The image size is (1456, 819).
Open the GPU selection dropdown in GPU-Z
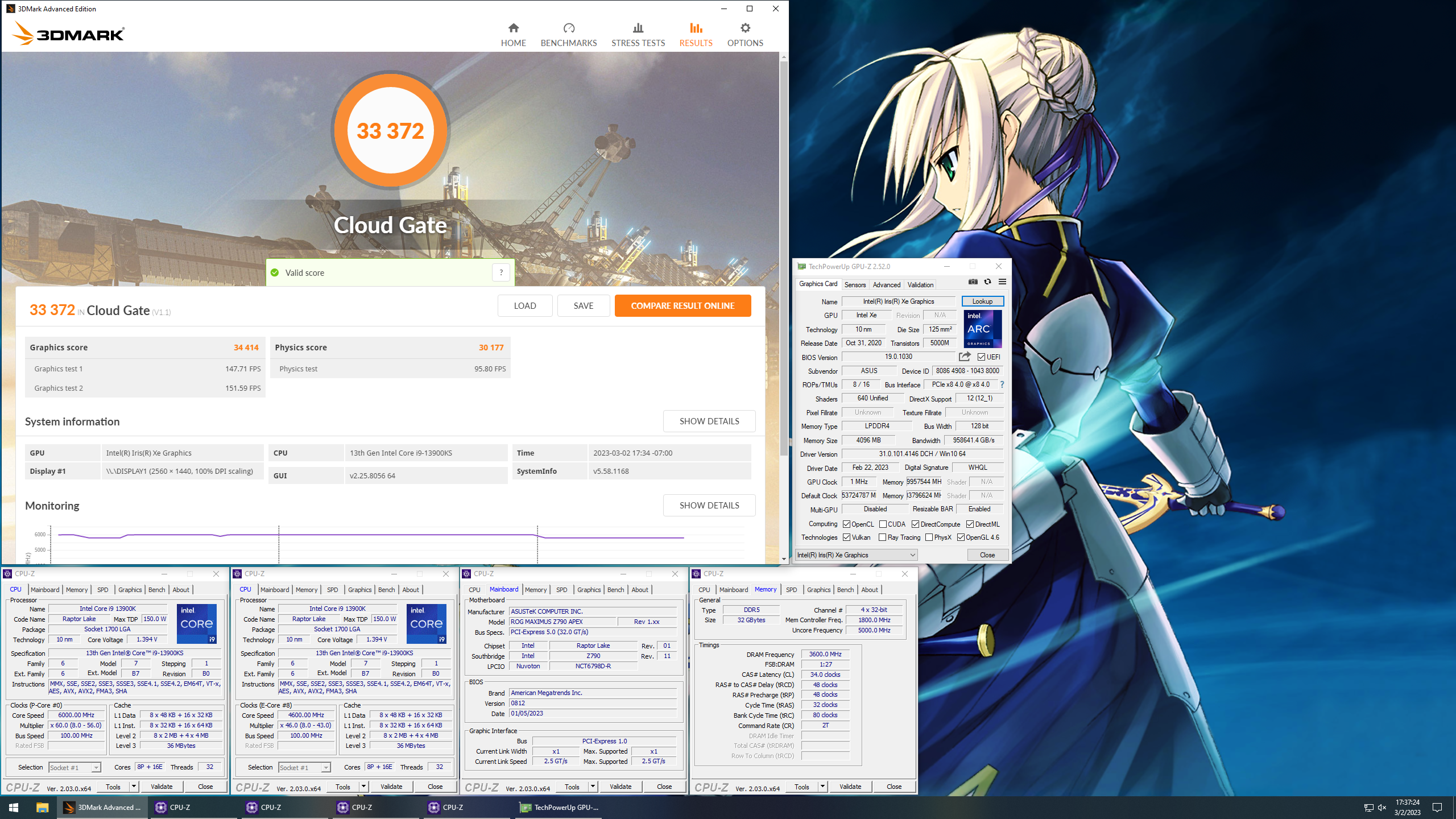pos(856,555)
